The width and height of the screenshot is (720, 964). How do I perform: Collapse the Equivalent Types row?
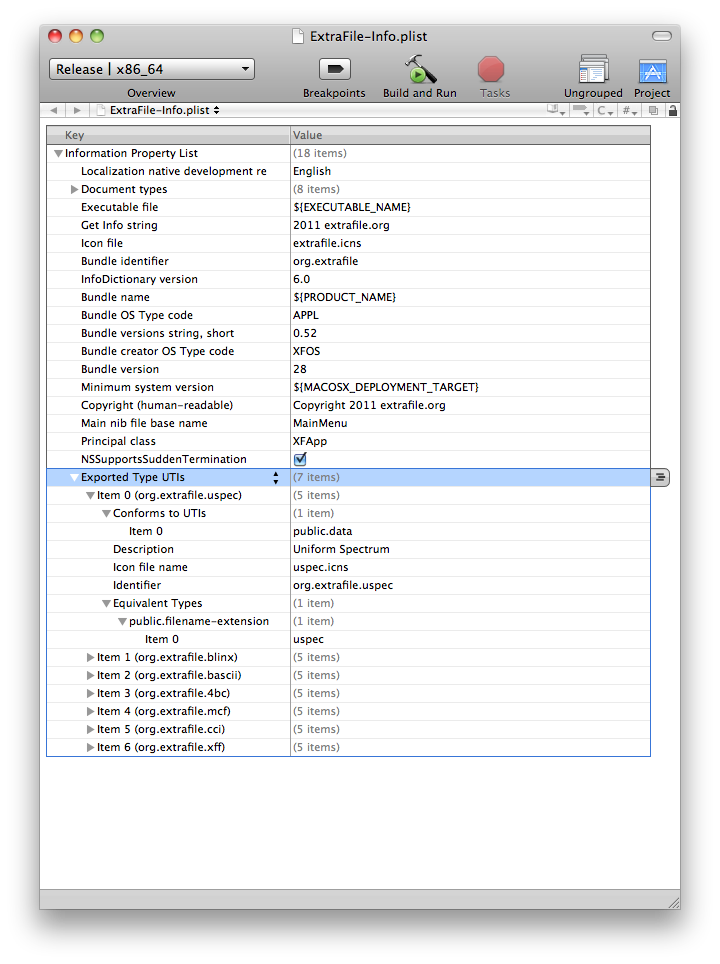pos(106,604)
